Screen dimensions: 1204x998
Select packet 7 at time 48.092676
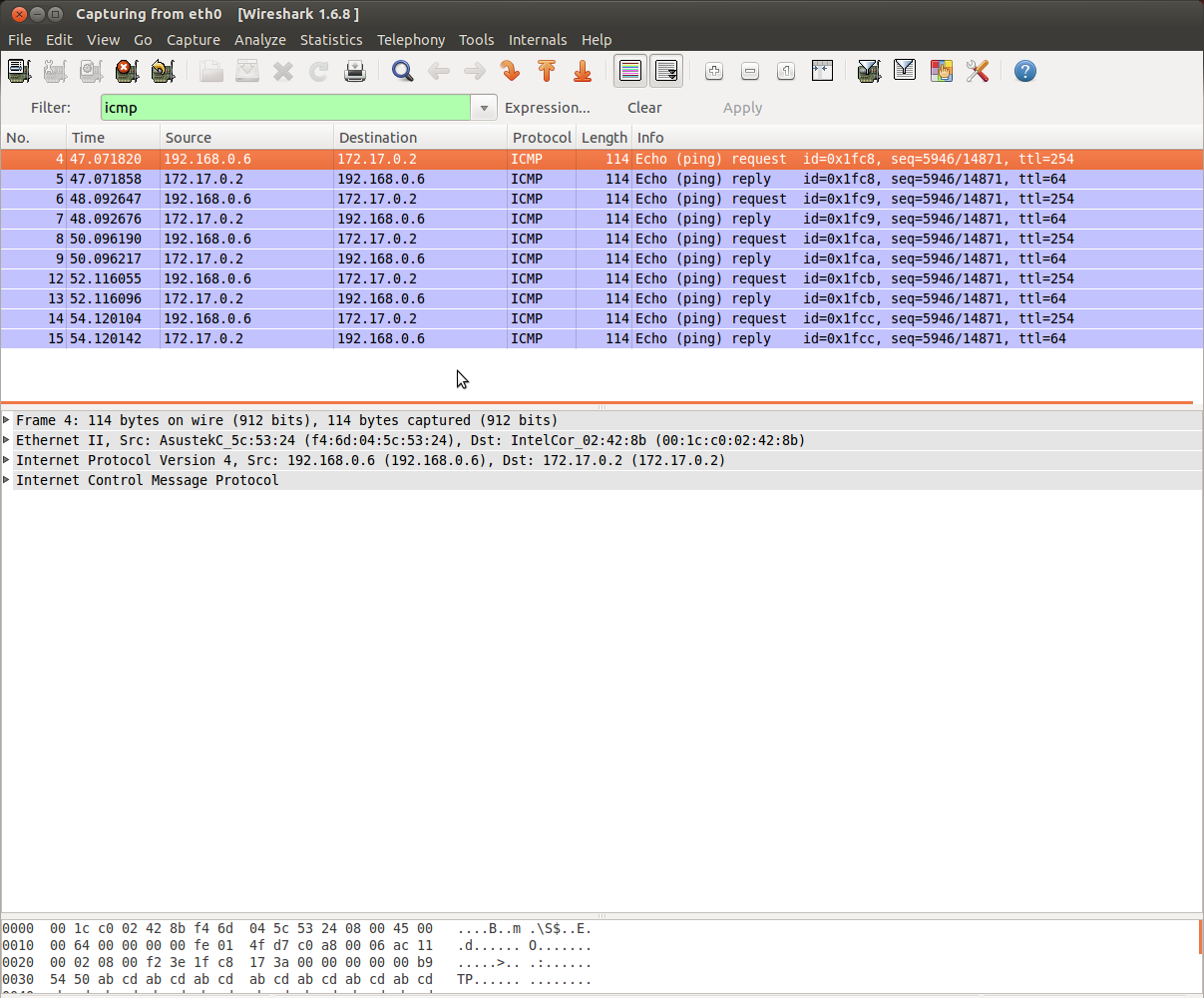point(602,219)
